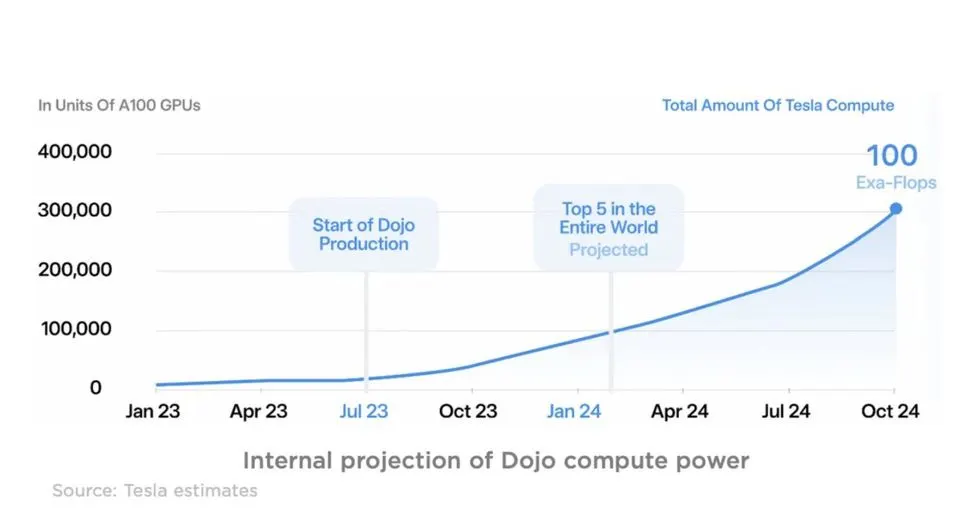Click the Jul 24 axis label
Image resolution: width=970 pixels, height=524 pixels.
click(786, 411)
